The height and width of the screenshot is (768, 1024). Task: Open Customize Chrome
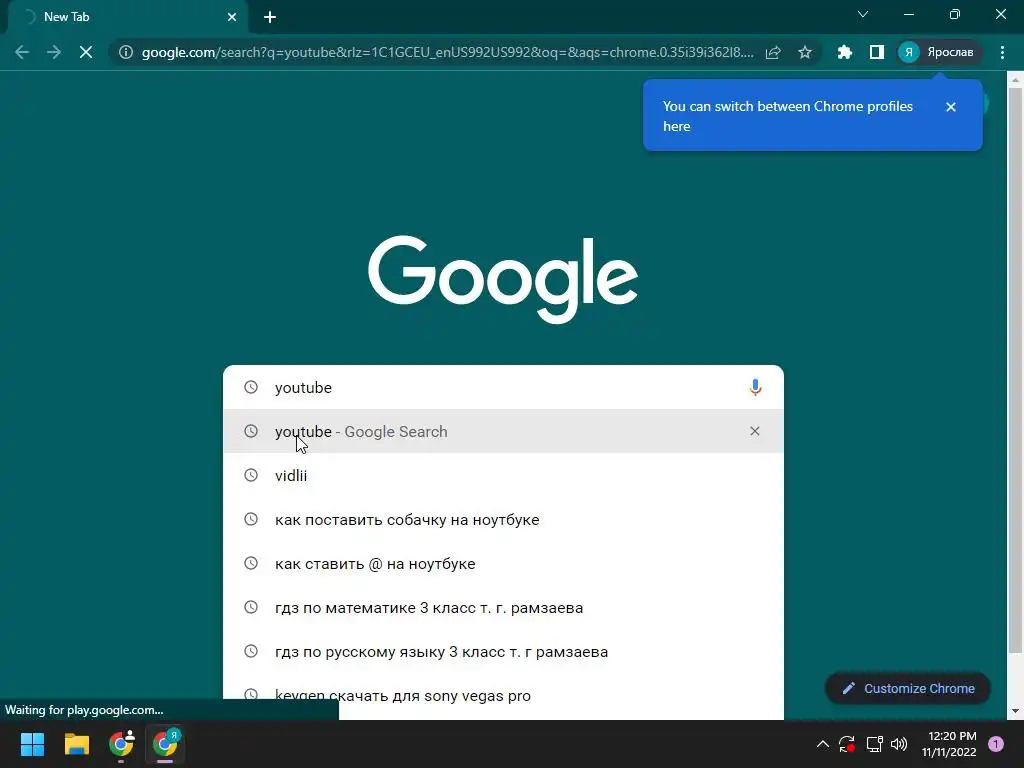click(x=908, y=688)
